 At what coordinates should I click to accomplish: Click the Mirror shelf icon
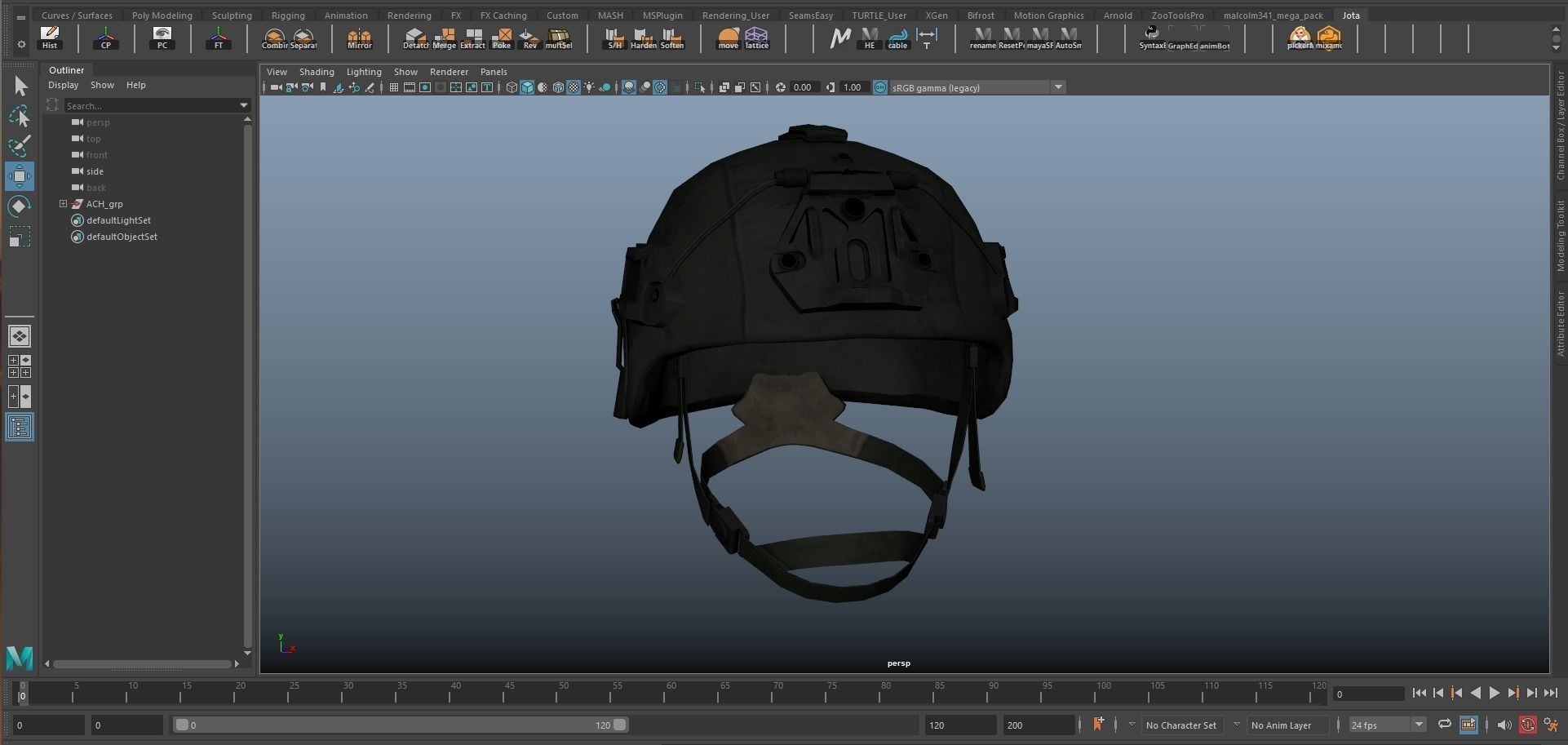pyautogui.click(x=359, y=38)
